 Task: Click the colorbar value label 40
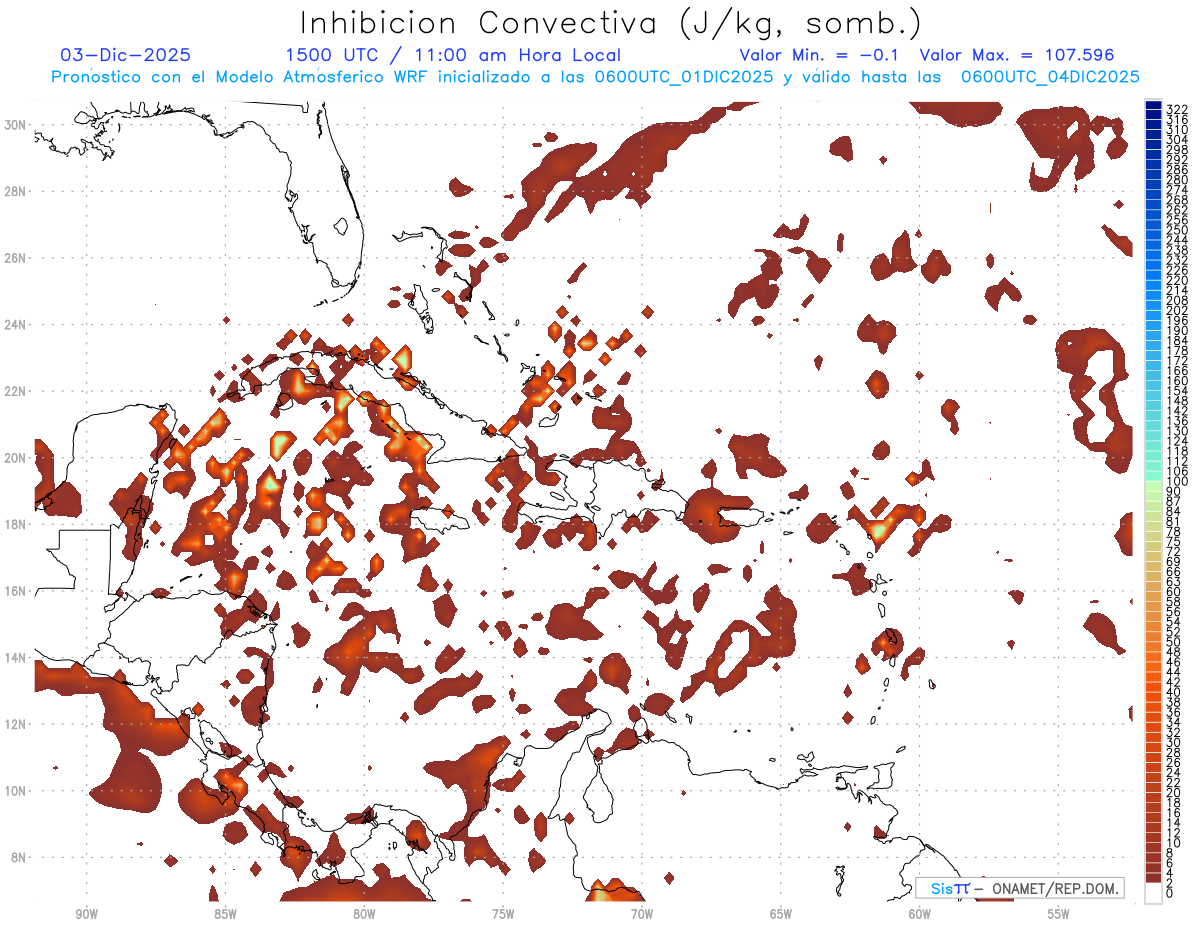point(1173,692)
